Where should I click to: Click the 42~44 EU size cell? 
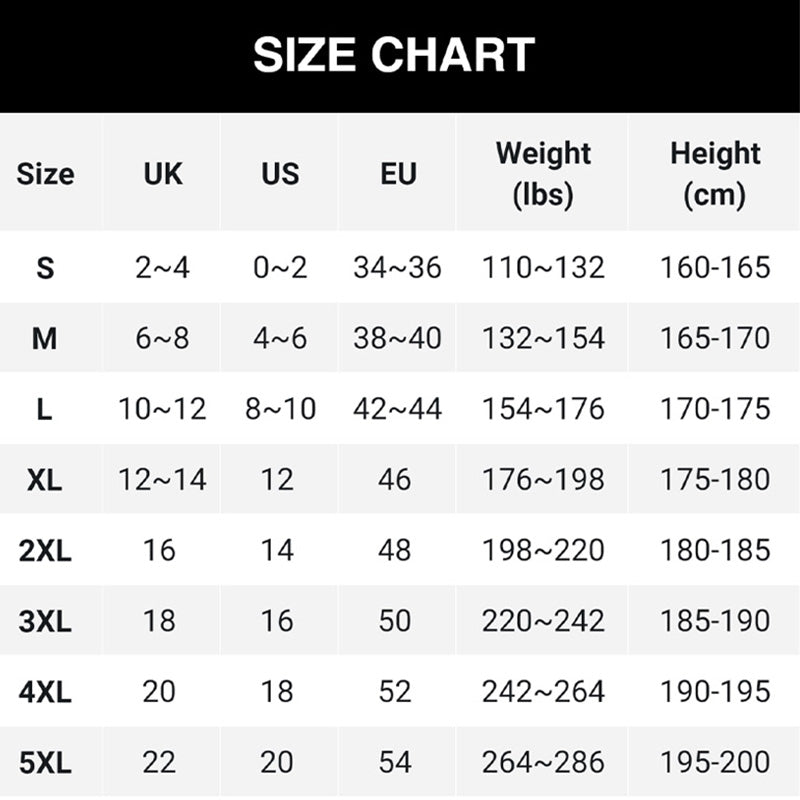(x=397, y=410)
